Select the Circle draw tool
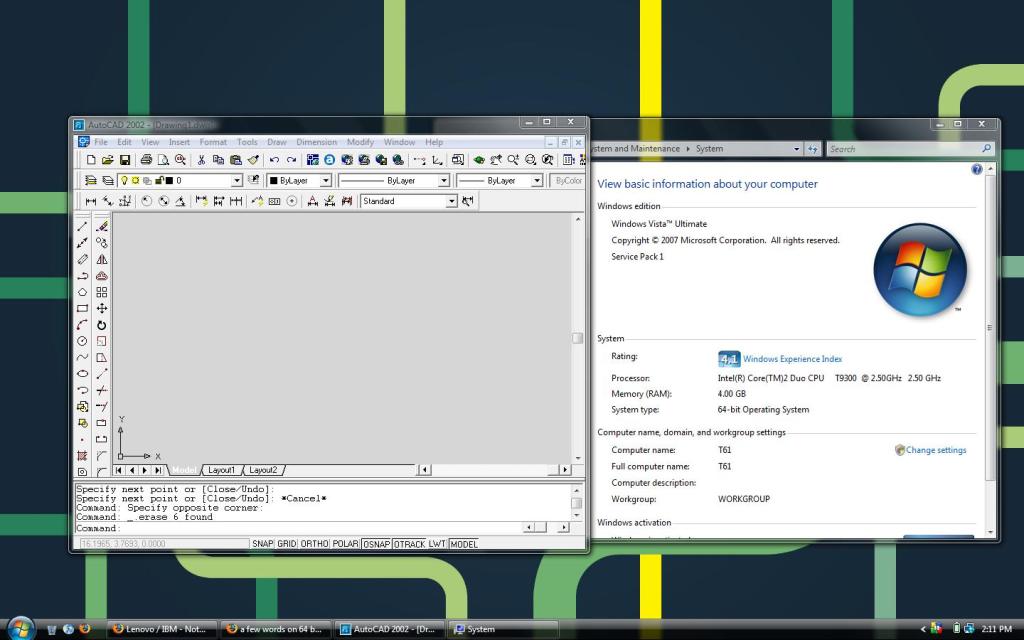 [82, 341]
